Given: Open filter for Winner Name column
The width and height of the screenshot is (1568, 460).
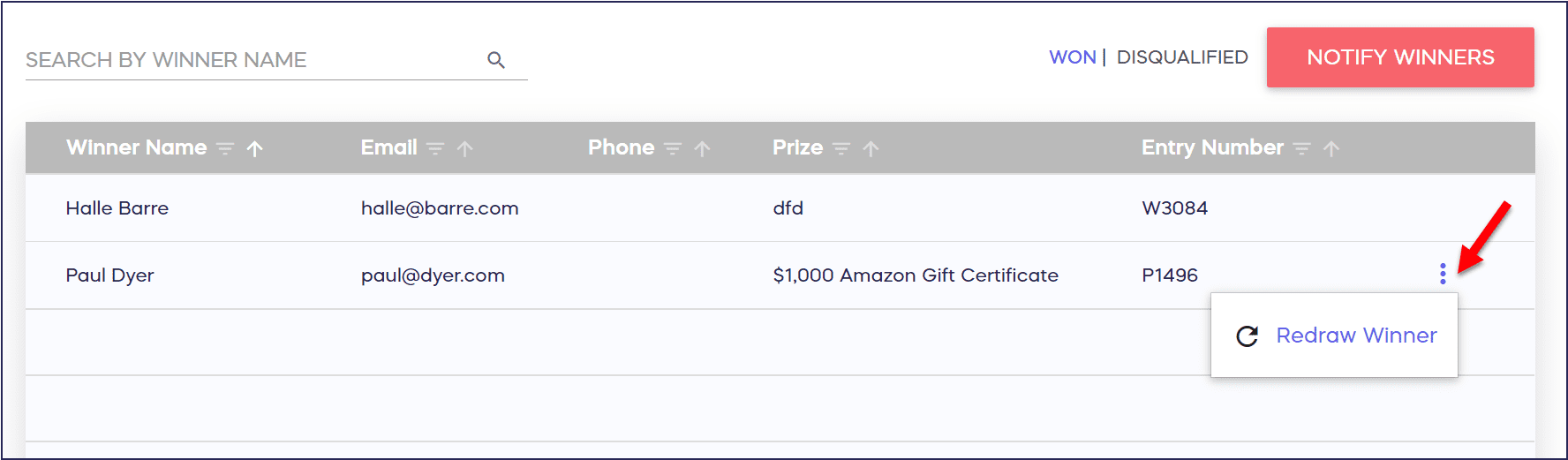Looking at the screenshot, I should (226, 149).
